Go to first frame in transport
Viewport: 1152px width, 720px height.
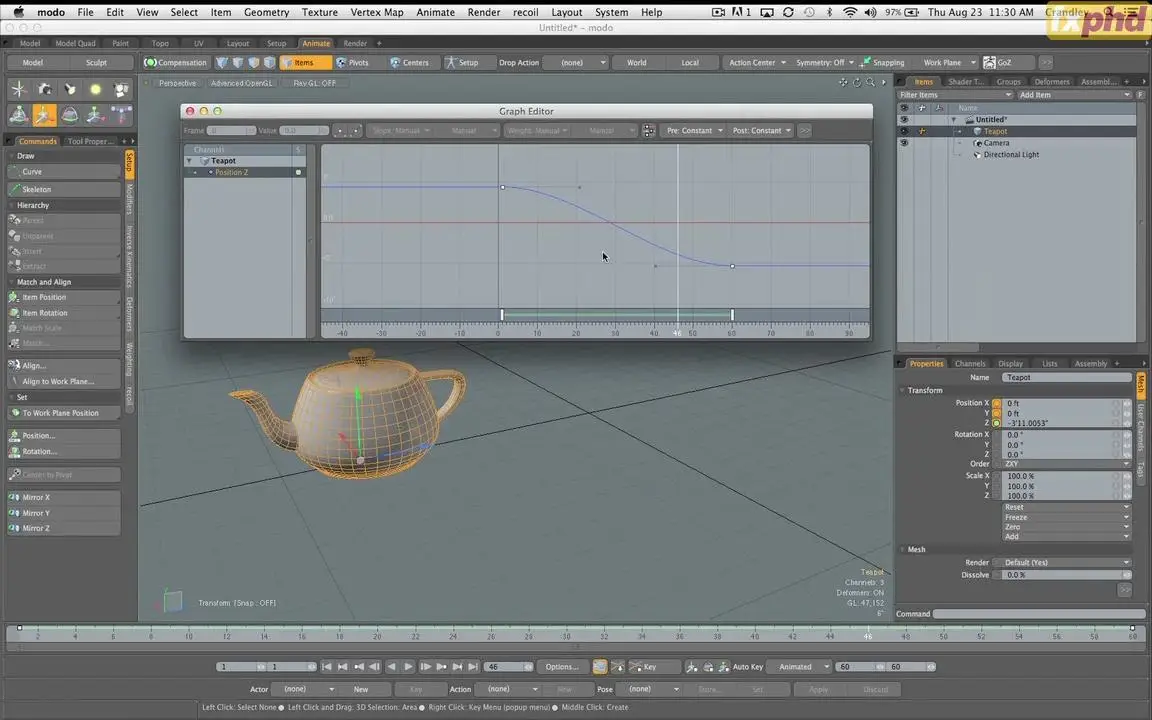(x=327, y=667)
